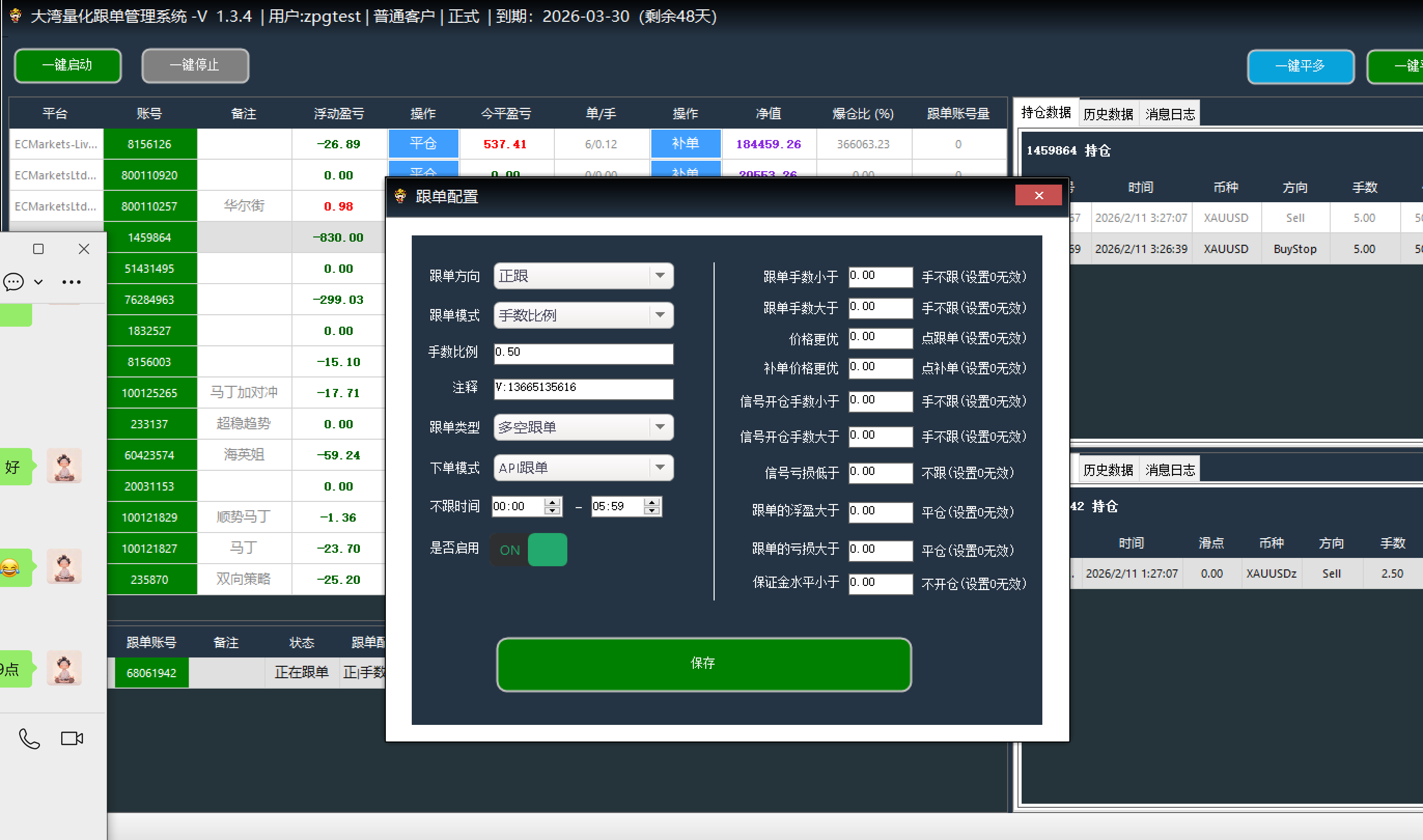Open the three-dots more options menu
This screenshot has width=1423, height=840.
pos(72,282)
